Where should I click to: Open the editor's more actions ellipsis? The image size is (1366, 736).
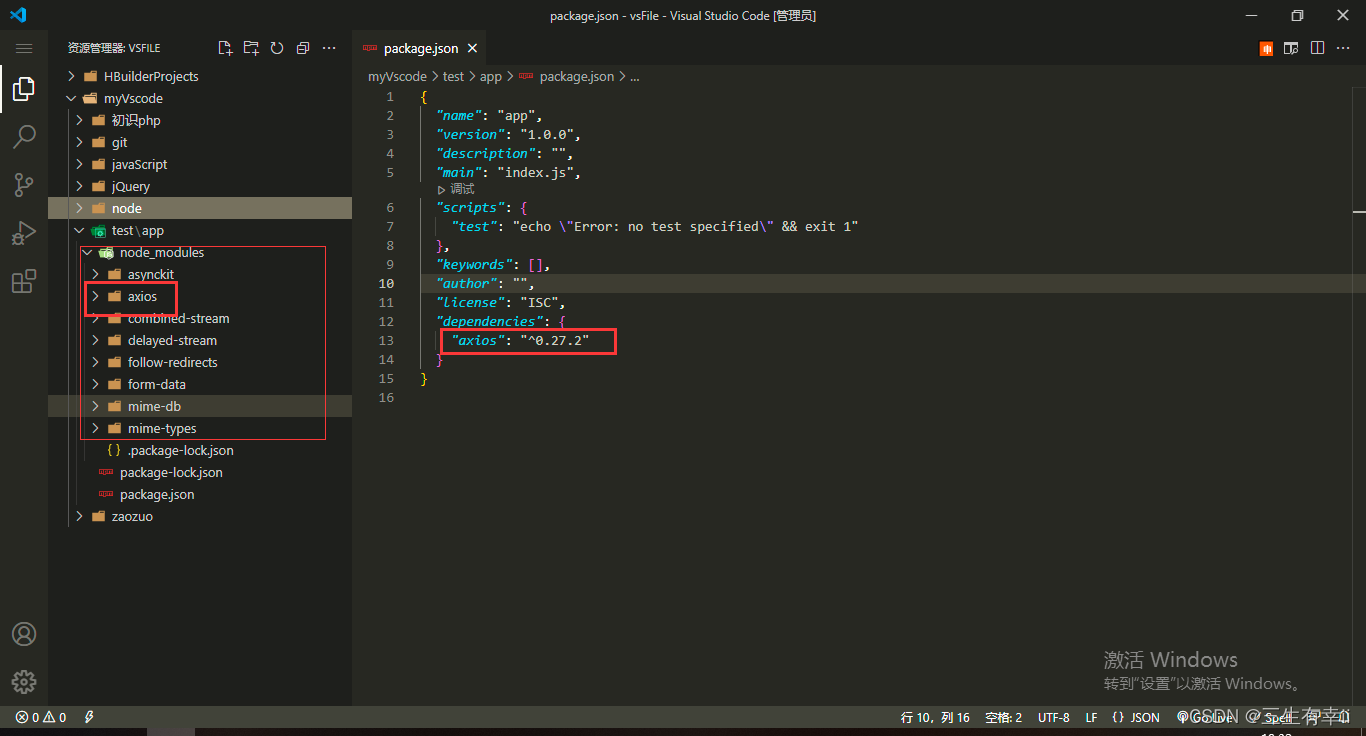tap(1343, 48)
